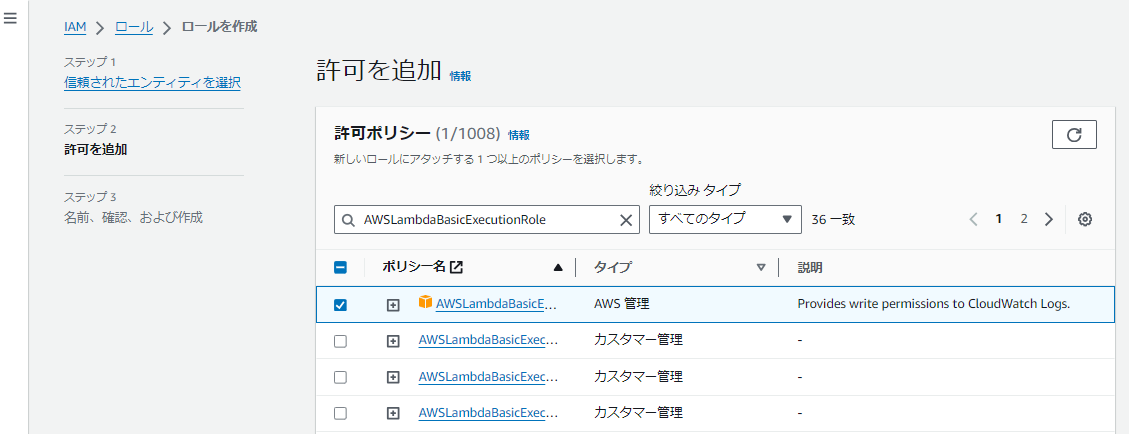This screenshot has height=434, width=1129.
Task: Expand the AWS 管理 policy row details
Action: coord(393,305)
